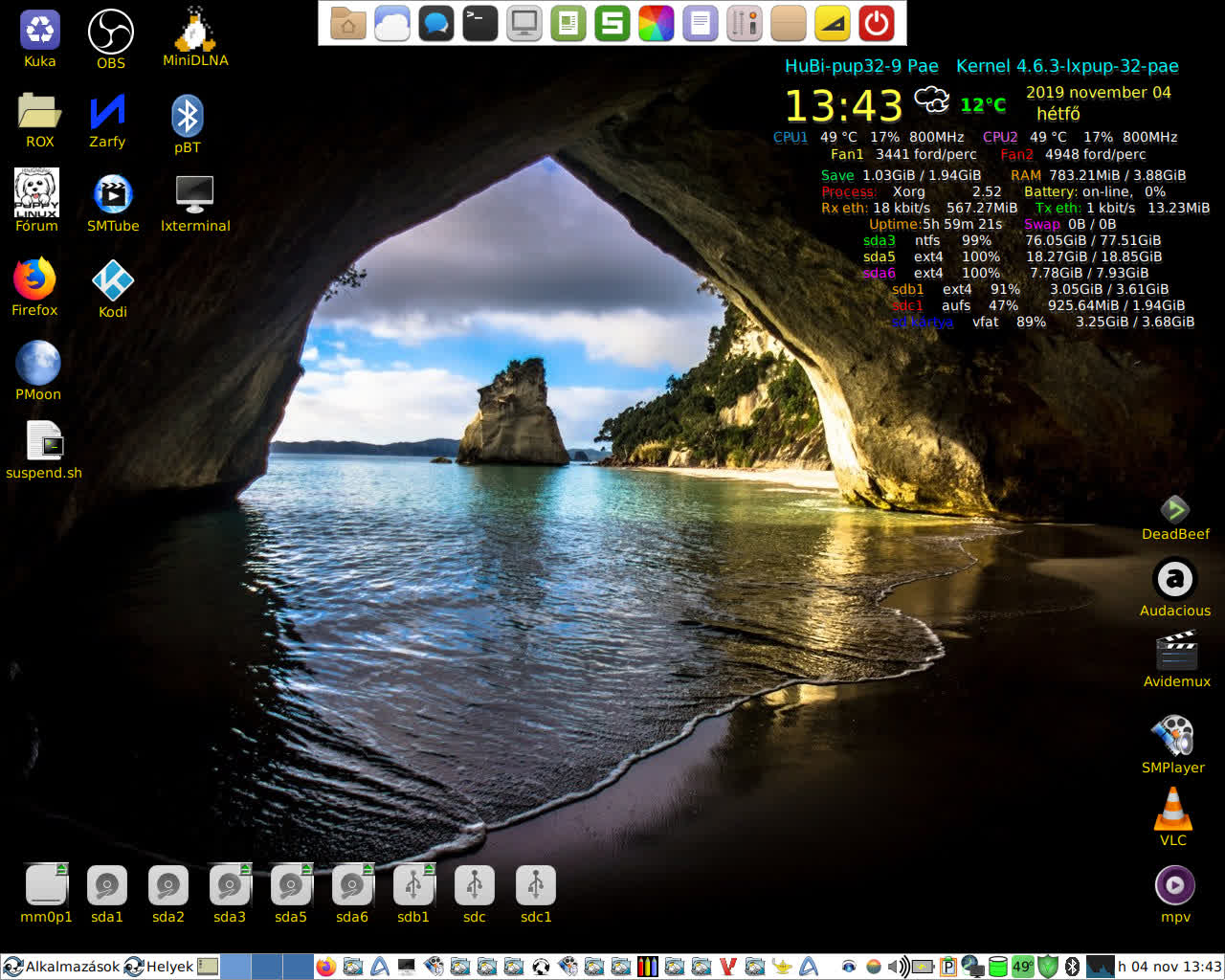Launch Kodi from the desktop

click(x=113, y=280)
